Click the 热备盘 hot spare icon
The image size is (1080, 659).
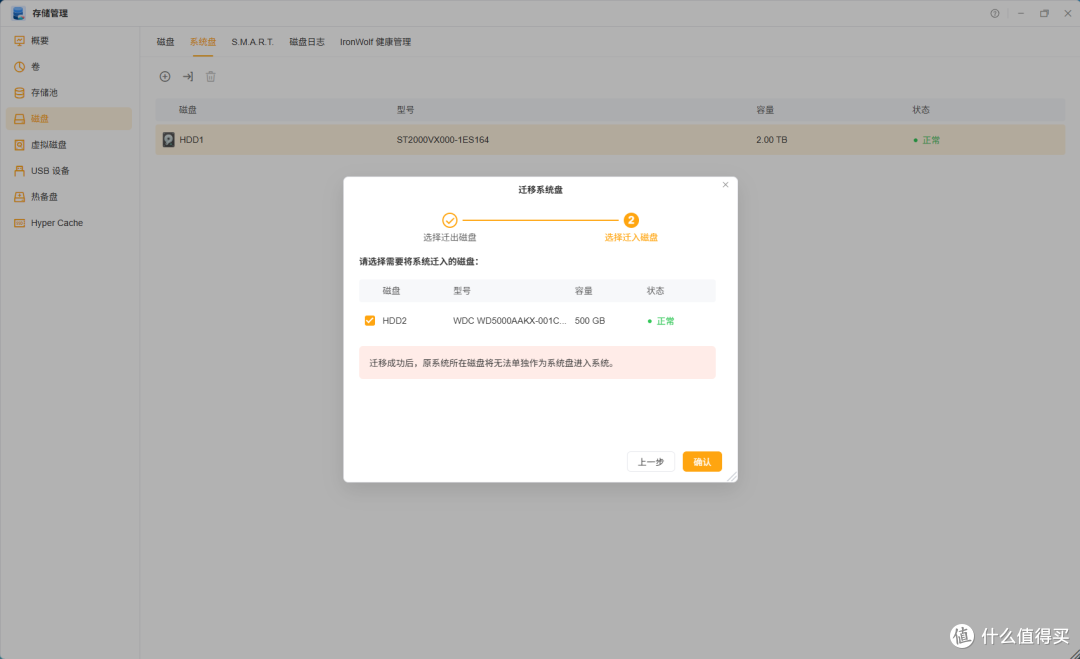[x=19, y=197]
